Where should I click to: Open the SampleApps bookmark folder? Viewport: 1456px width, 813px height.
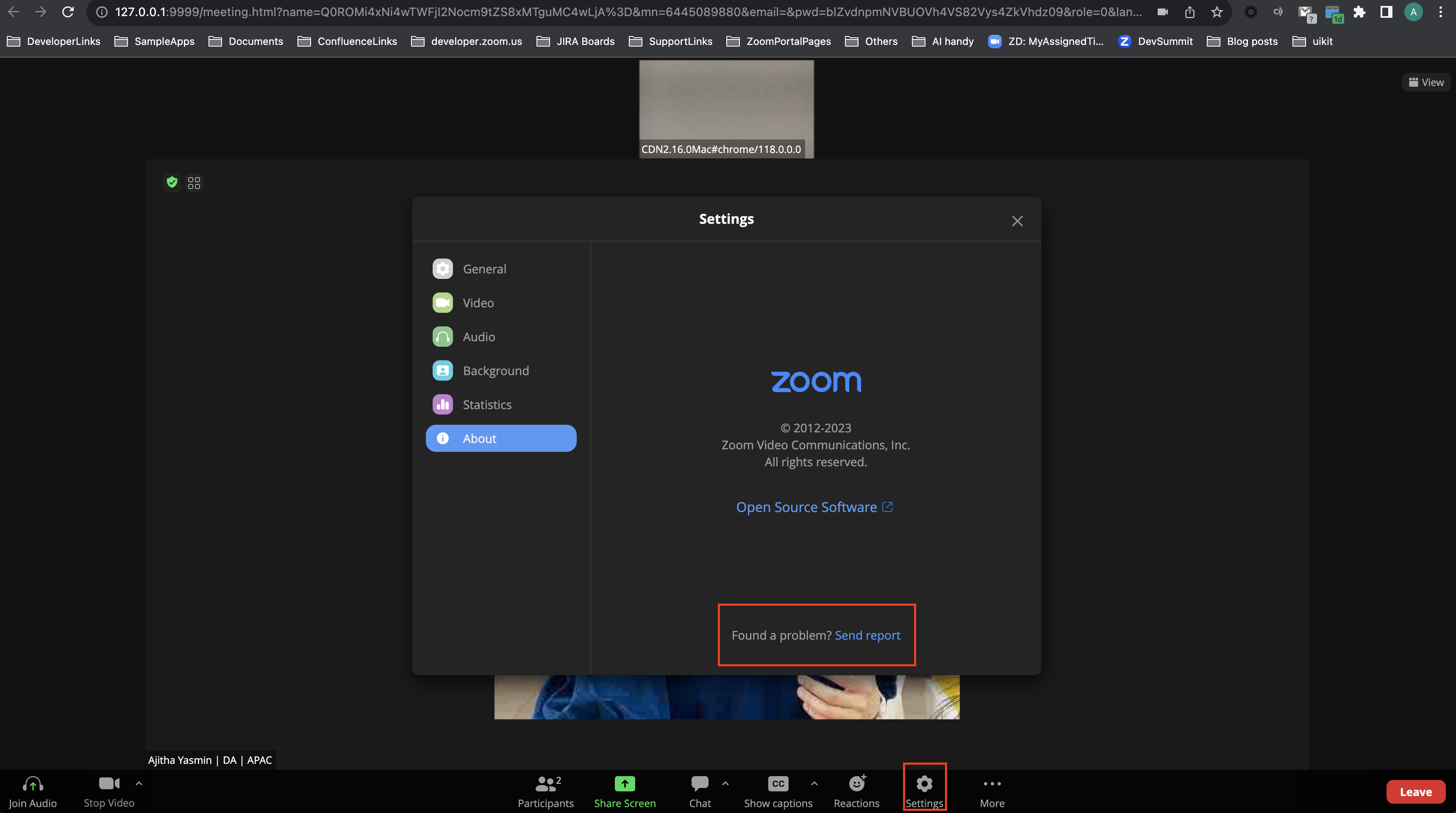pyautogui.click(x=154, y=41)
